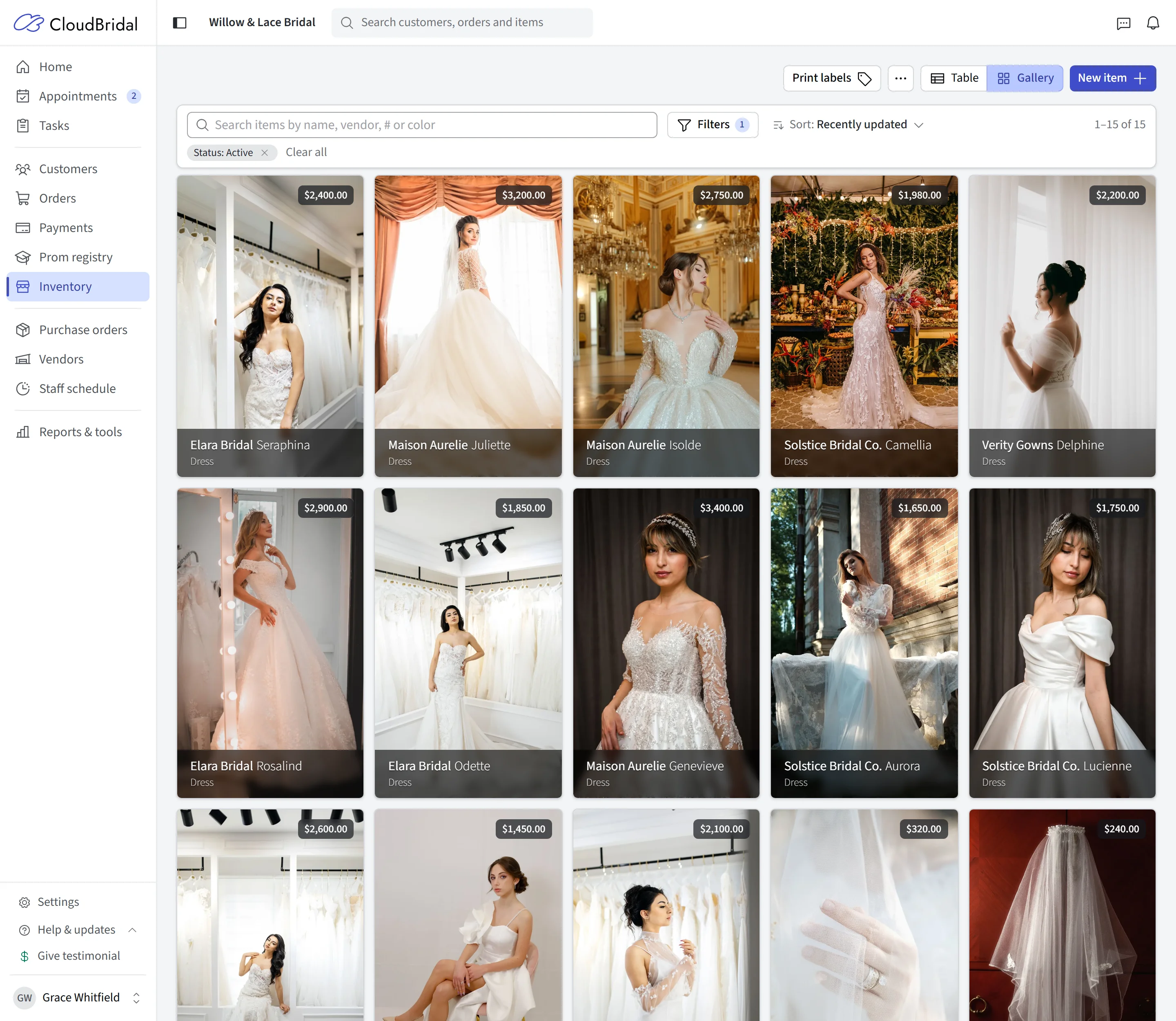Open Grace Whitfield account switcher
Viewport: 1176px width, 1021px height.
78,998
